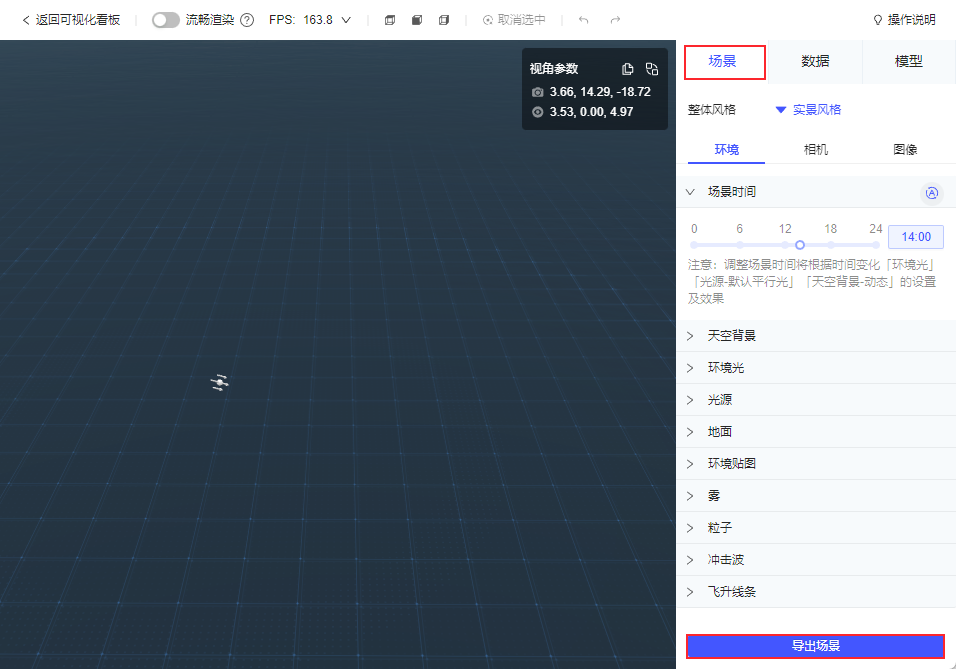Expand the 地面 section
956x669 pixels.
[816, 432]
